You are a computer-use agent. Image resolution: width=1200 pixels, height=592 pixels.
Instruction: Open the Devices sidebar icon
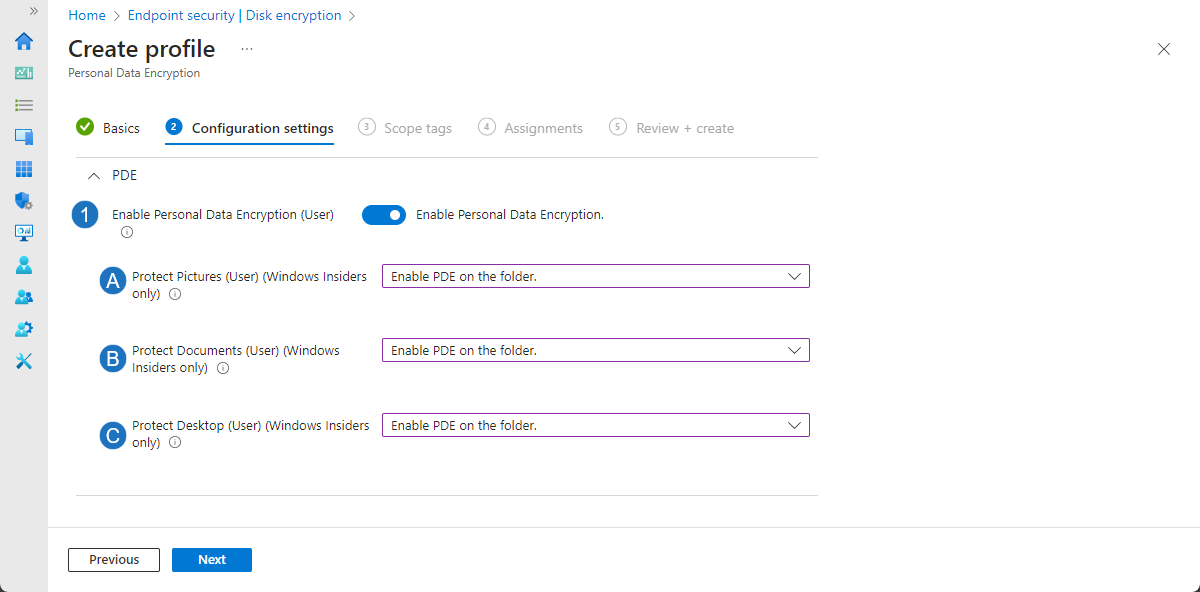tap(24, 137)
